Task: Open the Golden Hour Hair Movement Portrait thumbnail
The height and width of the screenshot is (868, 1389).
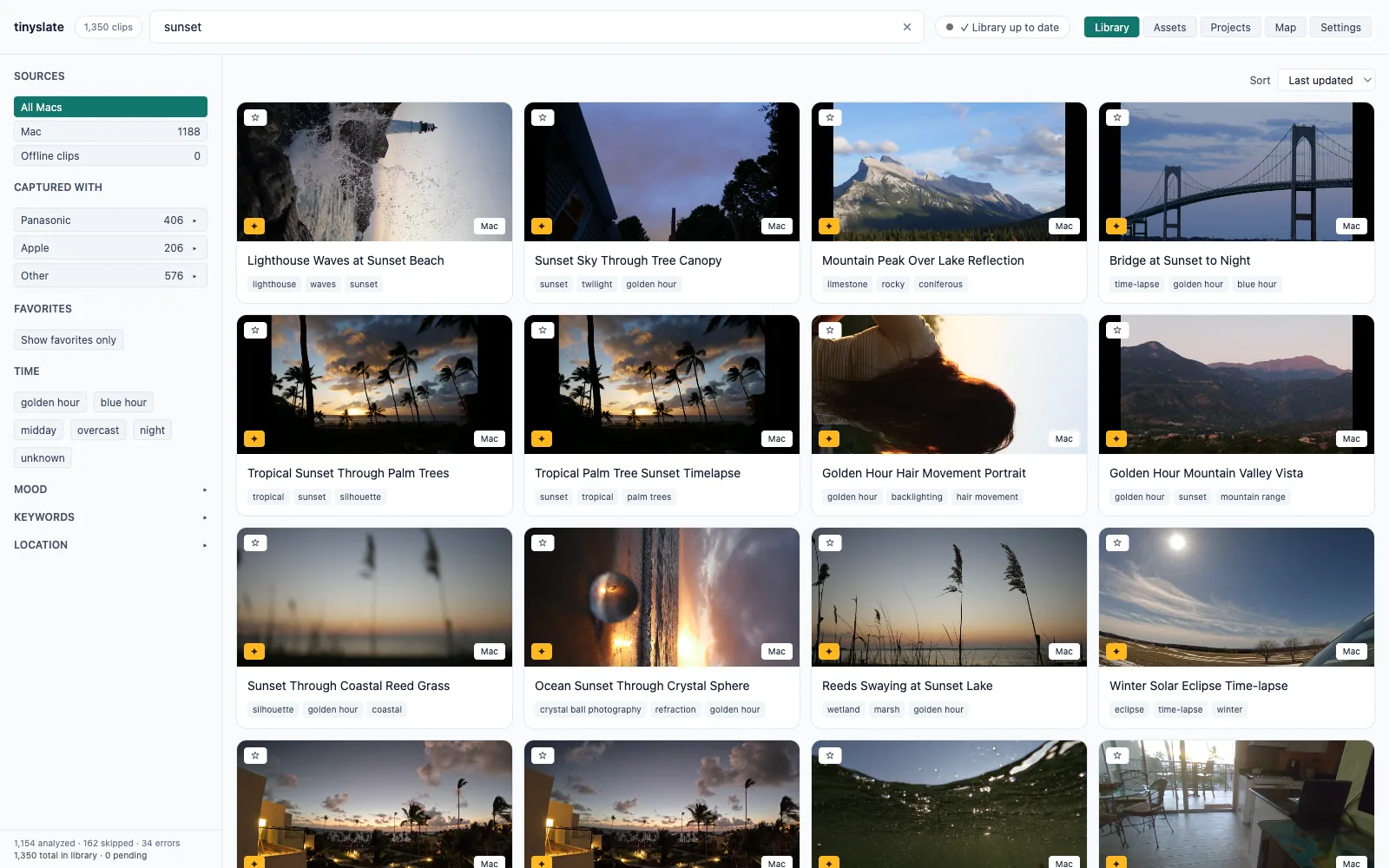Action: pos(949,384)
